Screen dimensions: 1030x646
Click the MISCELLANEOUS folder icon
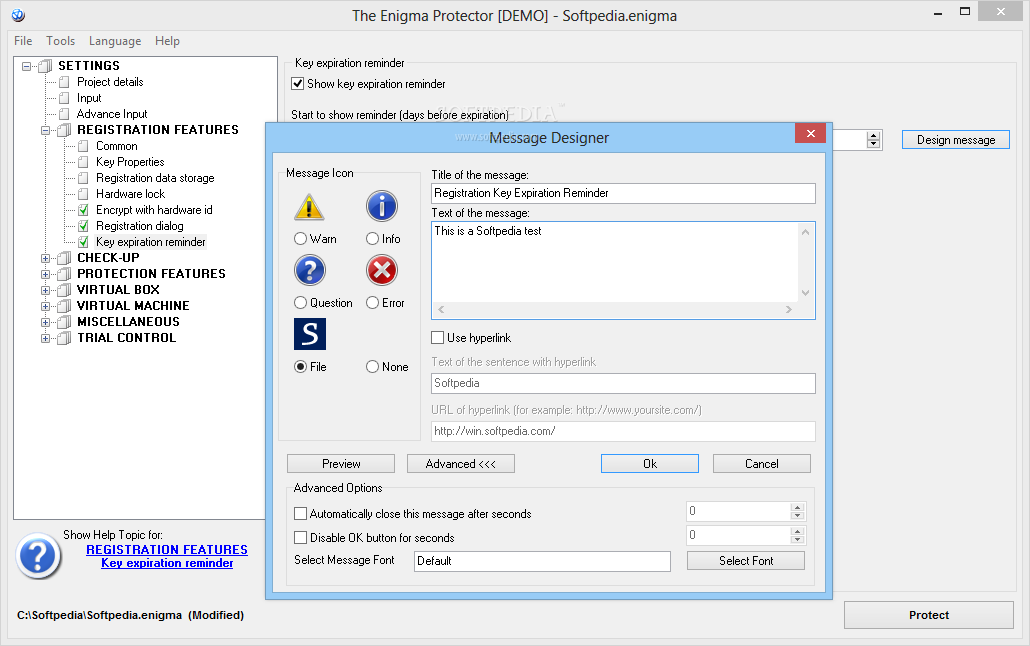tap(64, 322)
